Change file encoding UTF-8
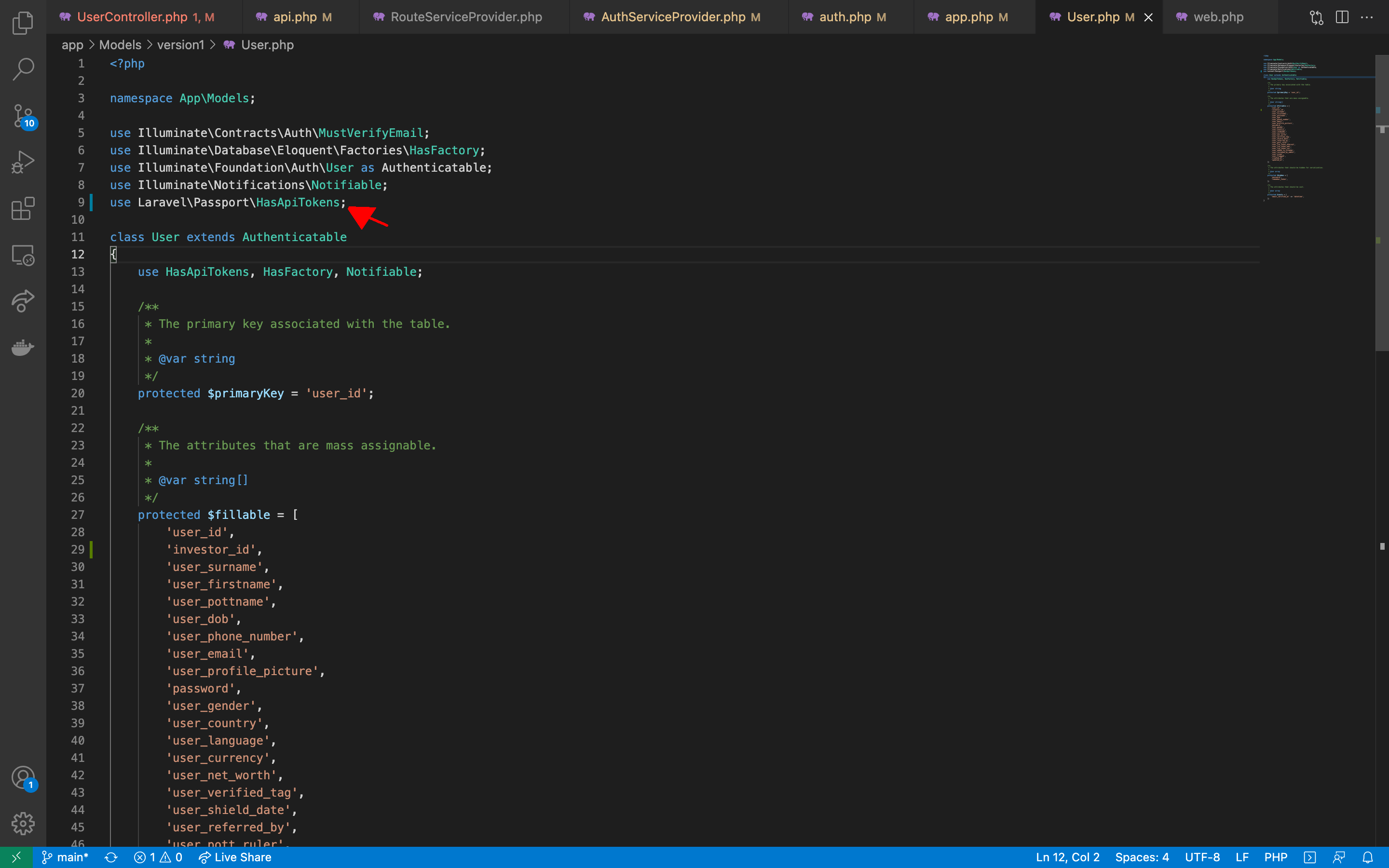1389x868 pixels. click(1202, 857)
